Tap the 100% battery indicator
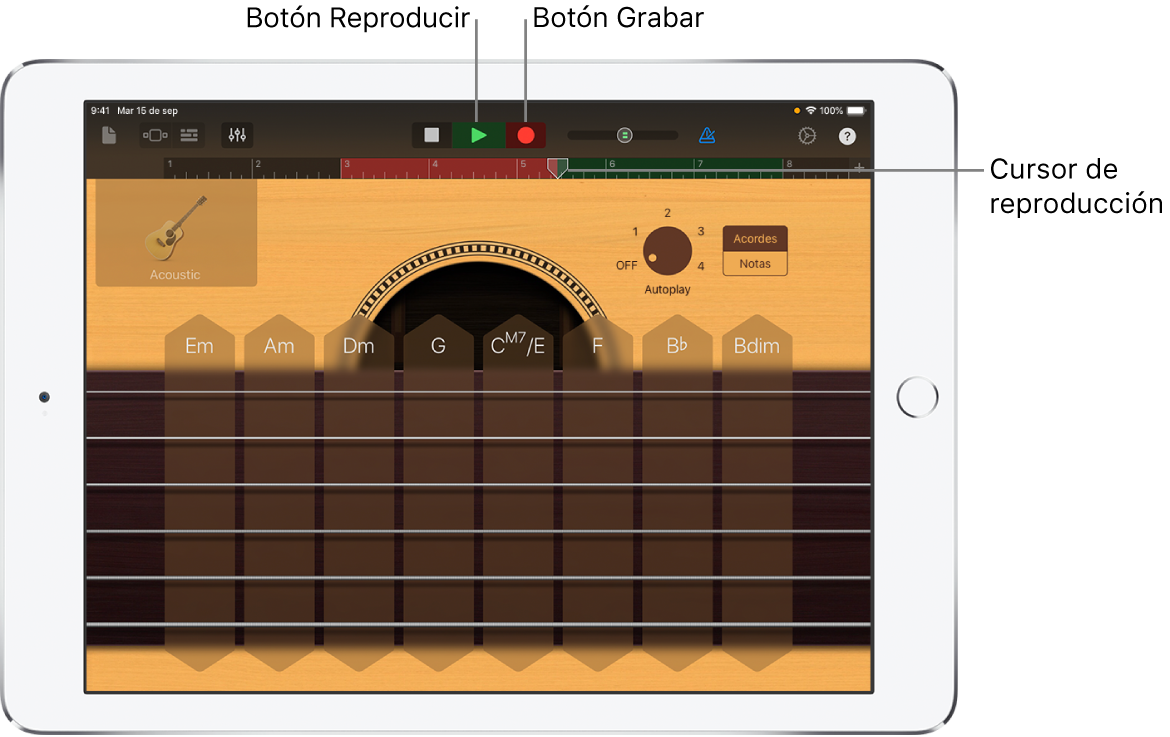Screen dimensions: 1170x737 [x=842, y=110]
